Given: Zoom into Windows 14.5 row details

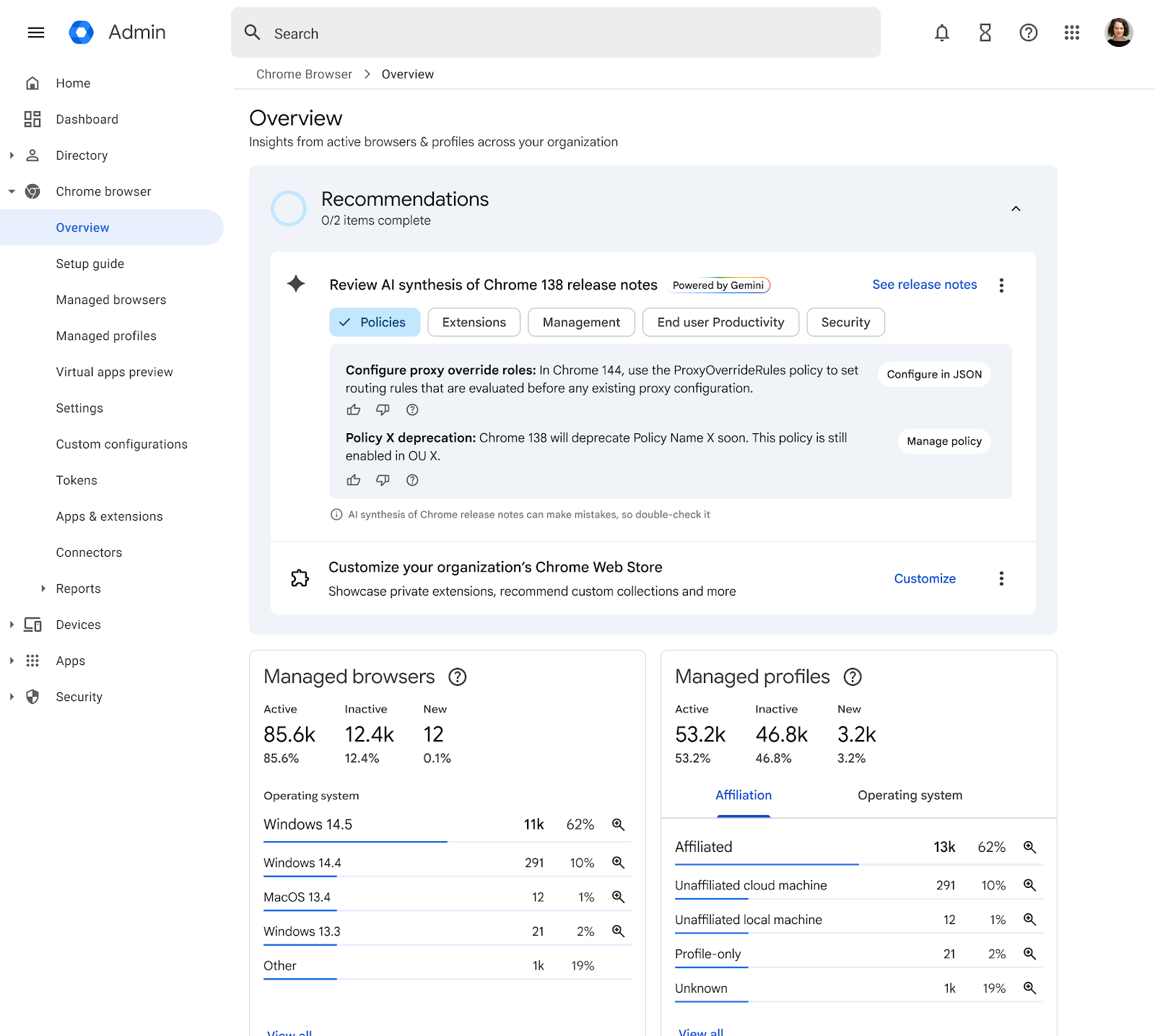Looking at the screenshot, I should click(618, 824).
